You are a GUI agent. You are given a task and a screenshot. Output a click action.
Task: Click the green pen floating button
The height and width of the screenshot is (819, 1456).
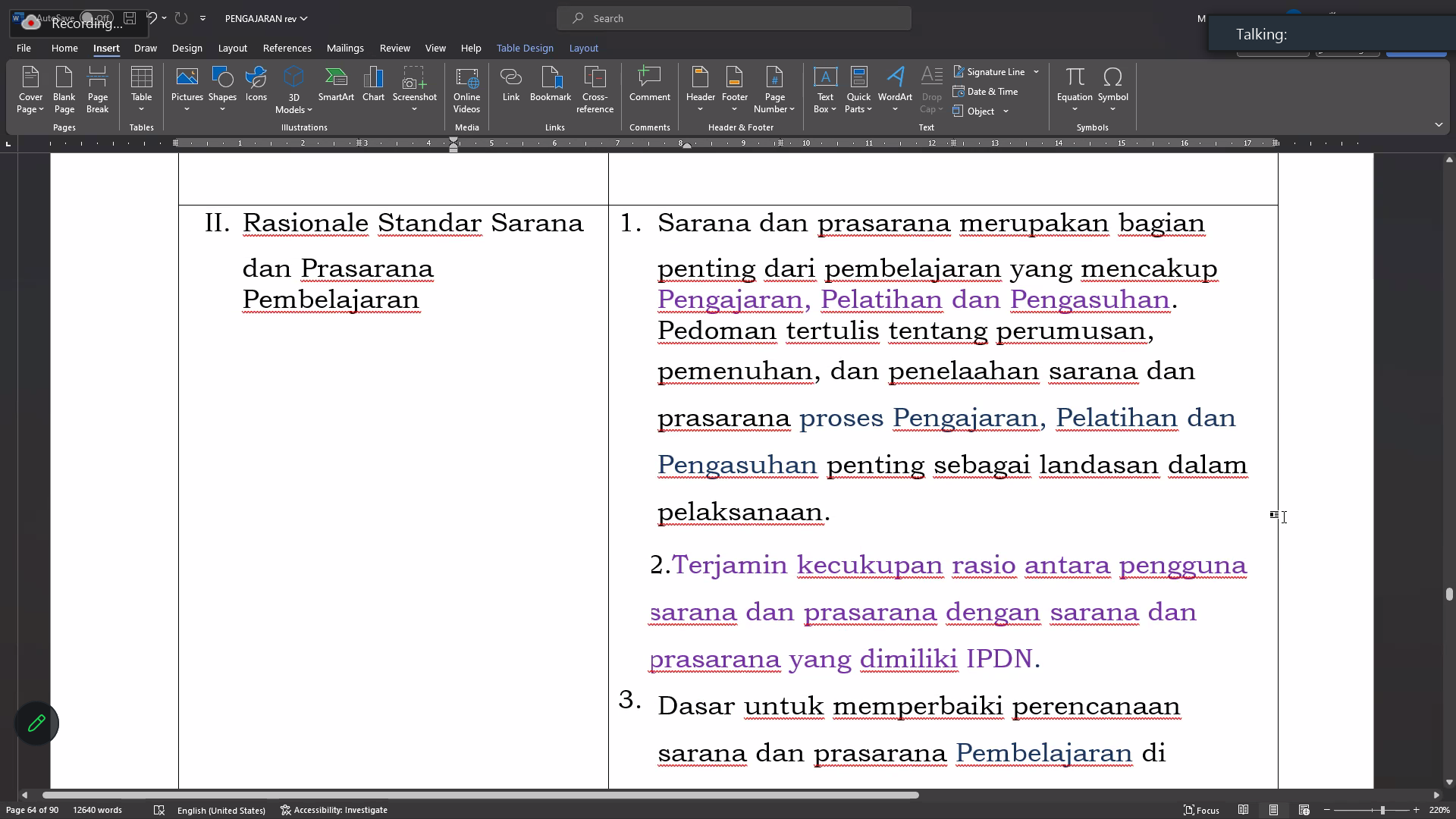[36, 723]
